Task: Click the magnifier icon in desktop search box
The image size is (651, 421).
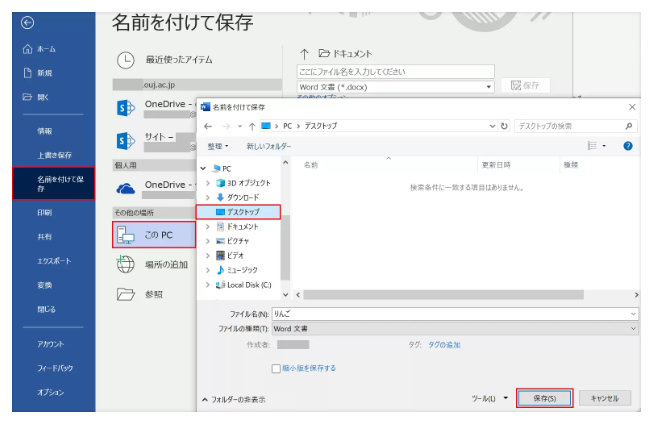Action: point(628,126)
